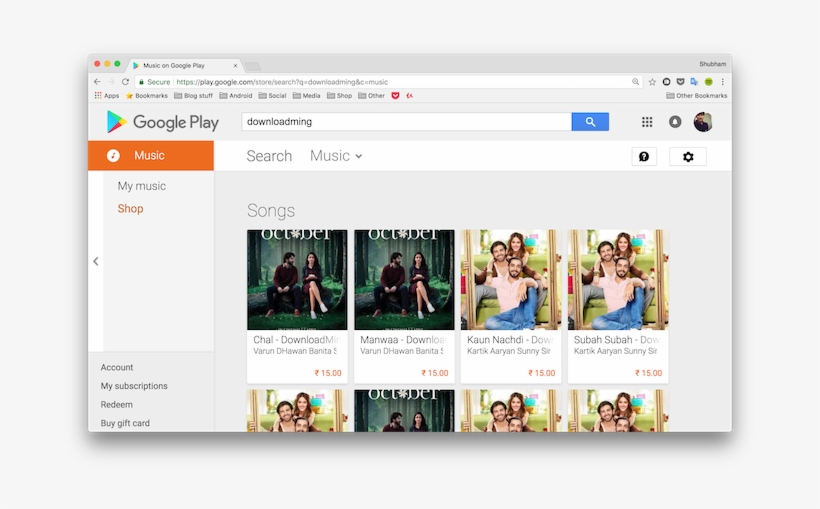
Task: Click the green circle extension icon
Action: [x=709, y=82]
